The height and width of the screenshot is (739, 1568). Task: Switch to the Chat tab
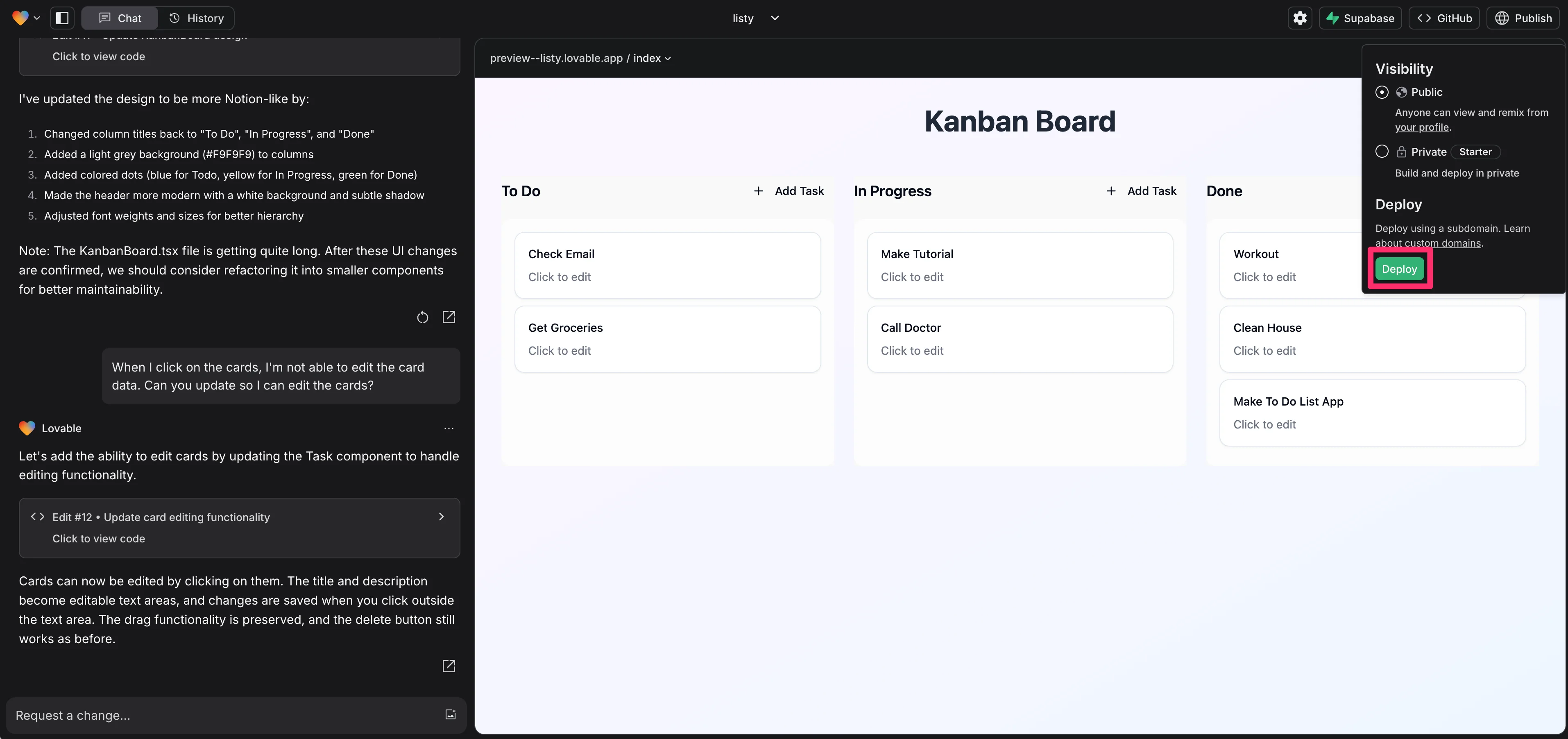(x=120, y=18)
